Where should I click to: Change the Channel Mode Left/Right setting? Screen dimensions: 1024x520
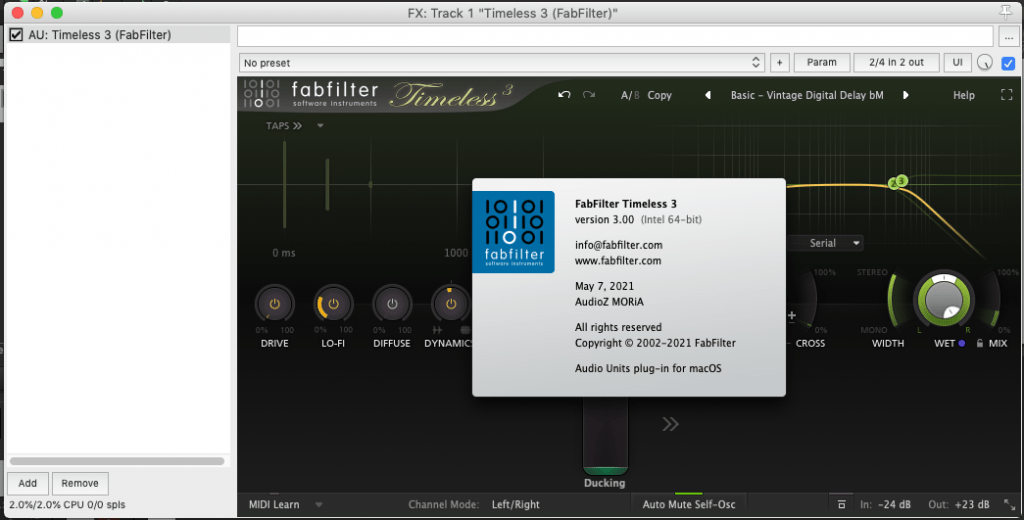pyautogui.click(x=516, y=504)
